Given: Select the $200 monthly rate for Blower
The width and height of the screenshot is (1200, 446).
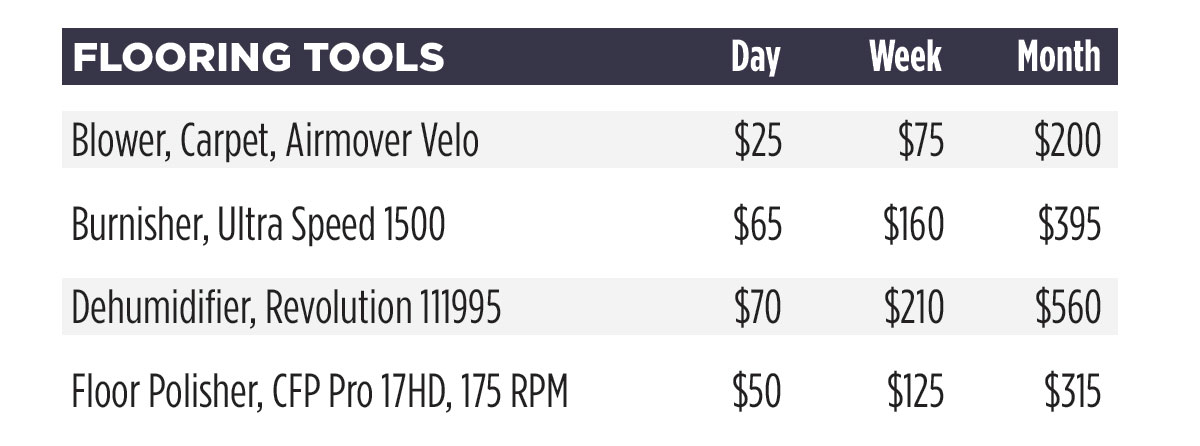Looking at the screenshot, I should click(x=1068, y=142).
